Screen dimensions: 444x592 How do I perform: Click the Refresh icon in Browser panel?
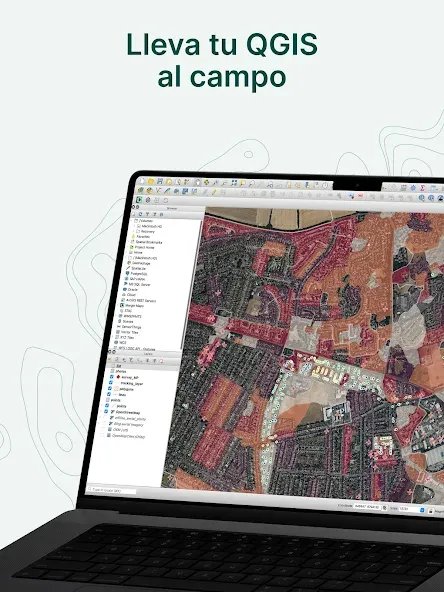(x=140, y=214)
